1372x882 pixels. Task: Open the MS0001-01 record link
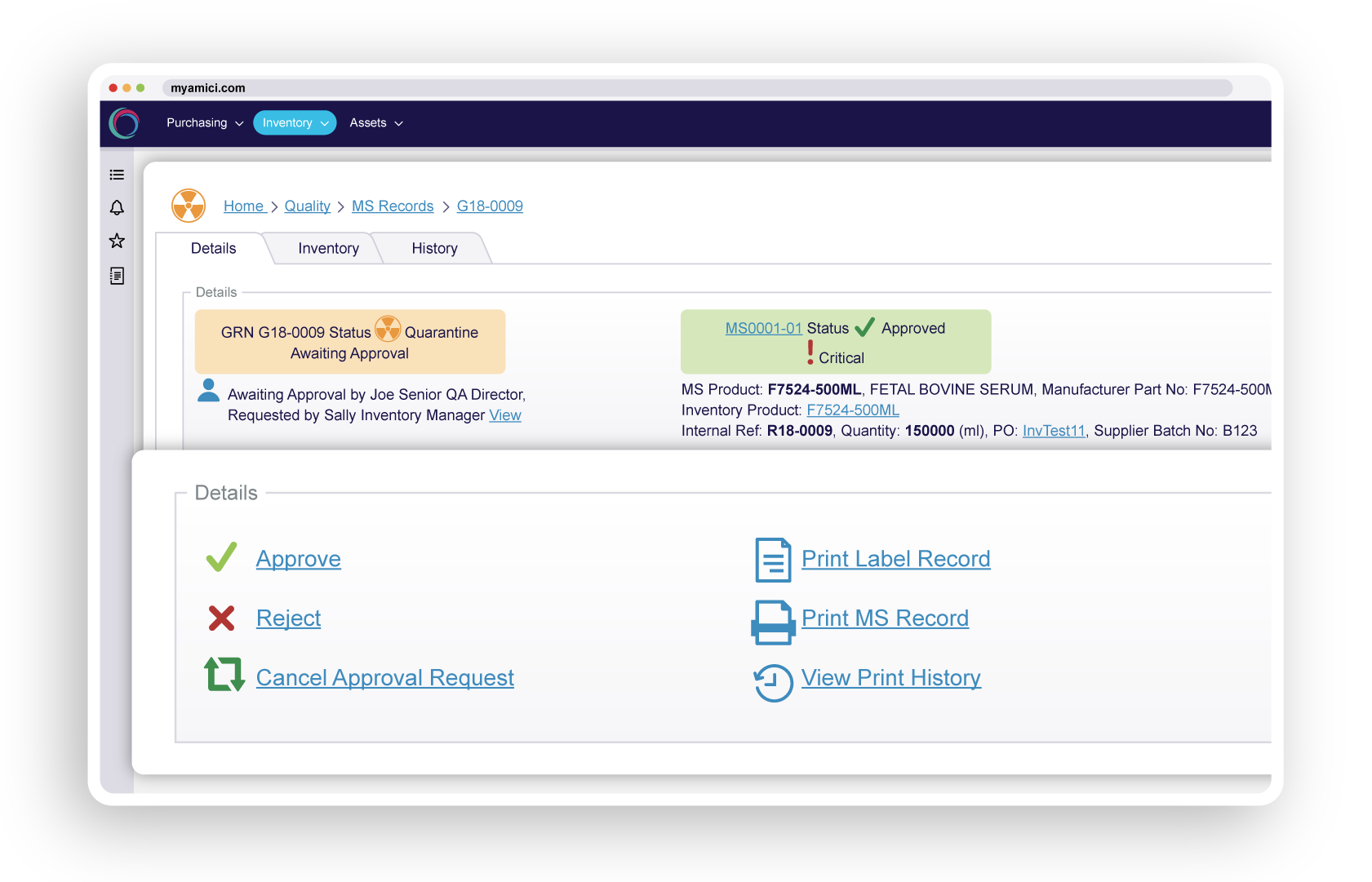763,329
